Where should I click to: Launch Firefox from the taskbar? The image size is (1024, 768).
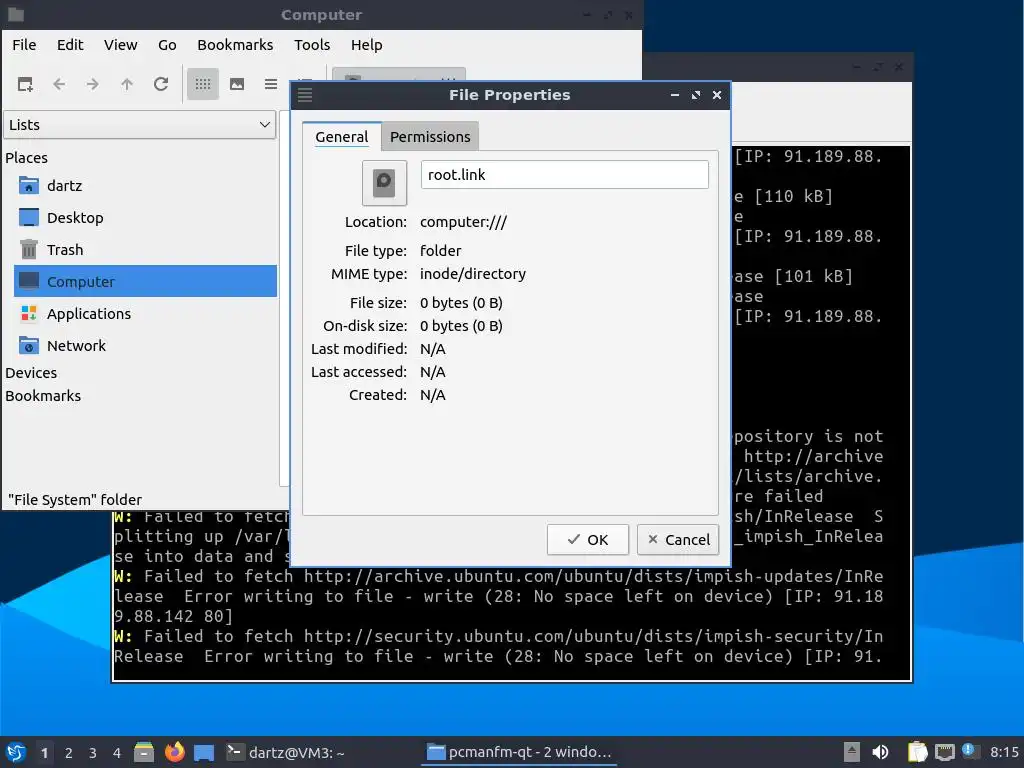coord(174,752)
